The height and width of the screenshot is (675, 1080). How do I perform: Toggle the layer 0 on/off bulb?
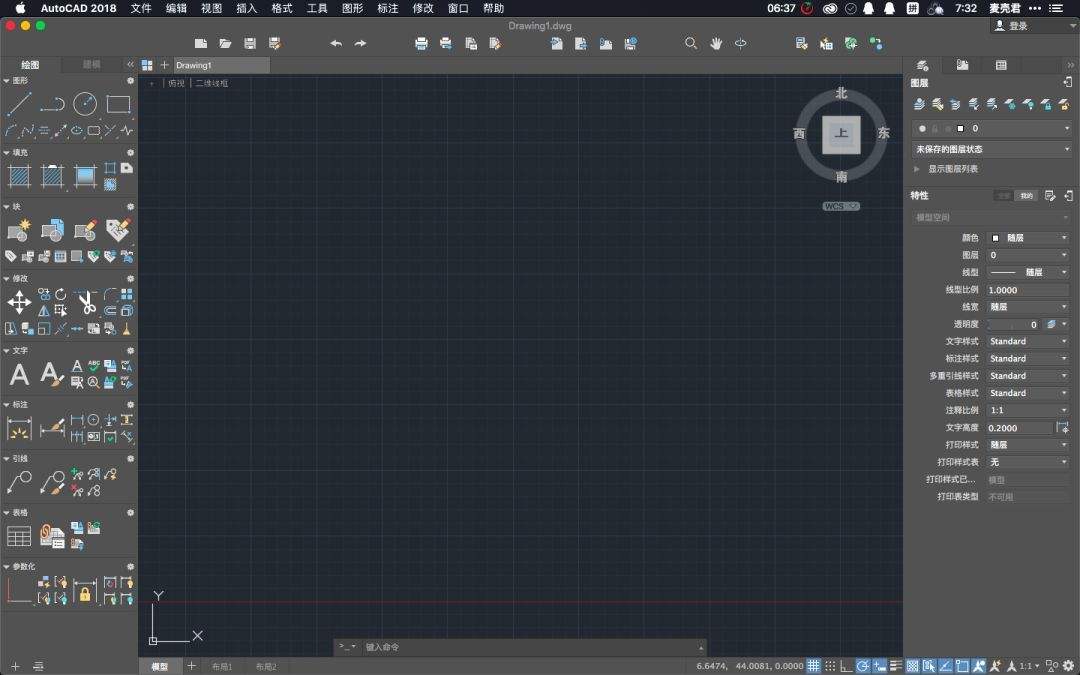(922, 129)
